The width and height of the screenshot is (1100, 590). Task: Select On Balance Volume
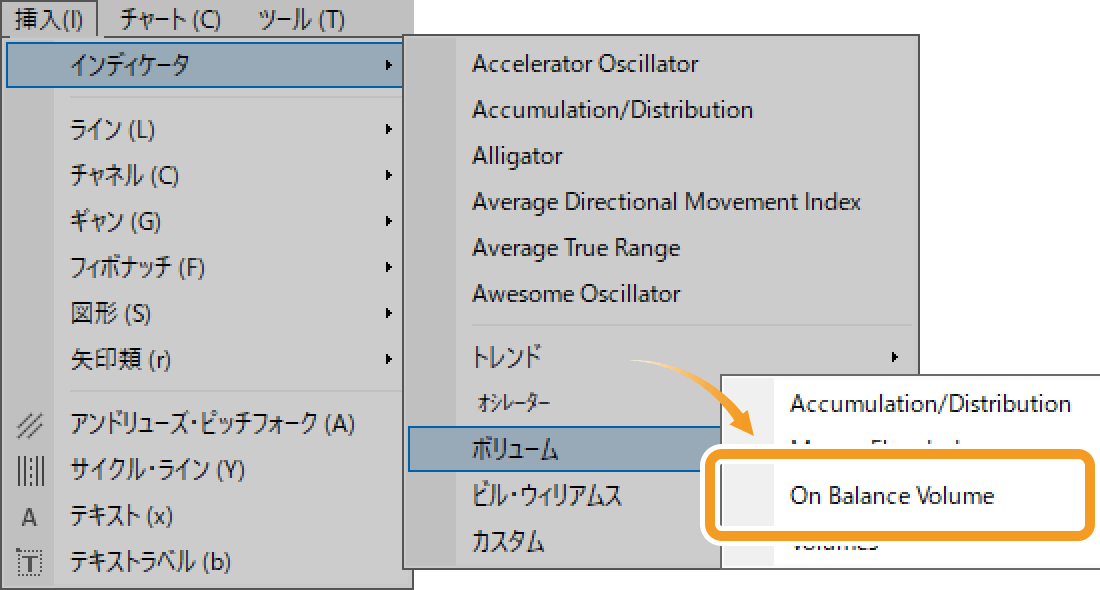892,496
